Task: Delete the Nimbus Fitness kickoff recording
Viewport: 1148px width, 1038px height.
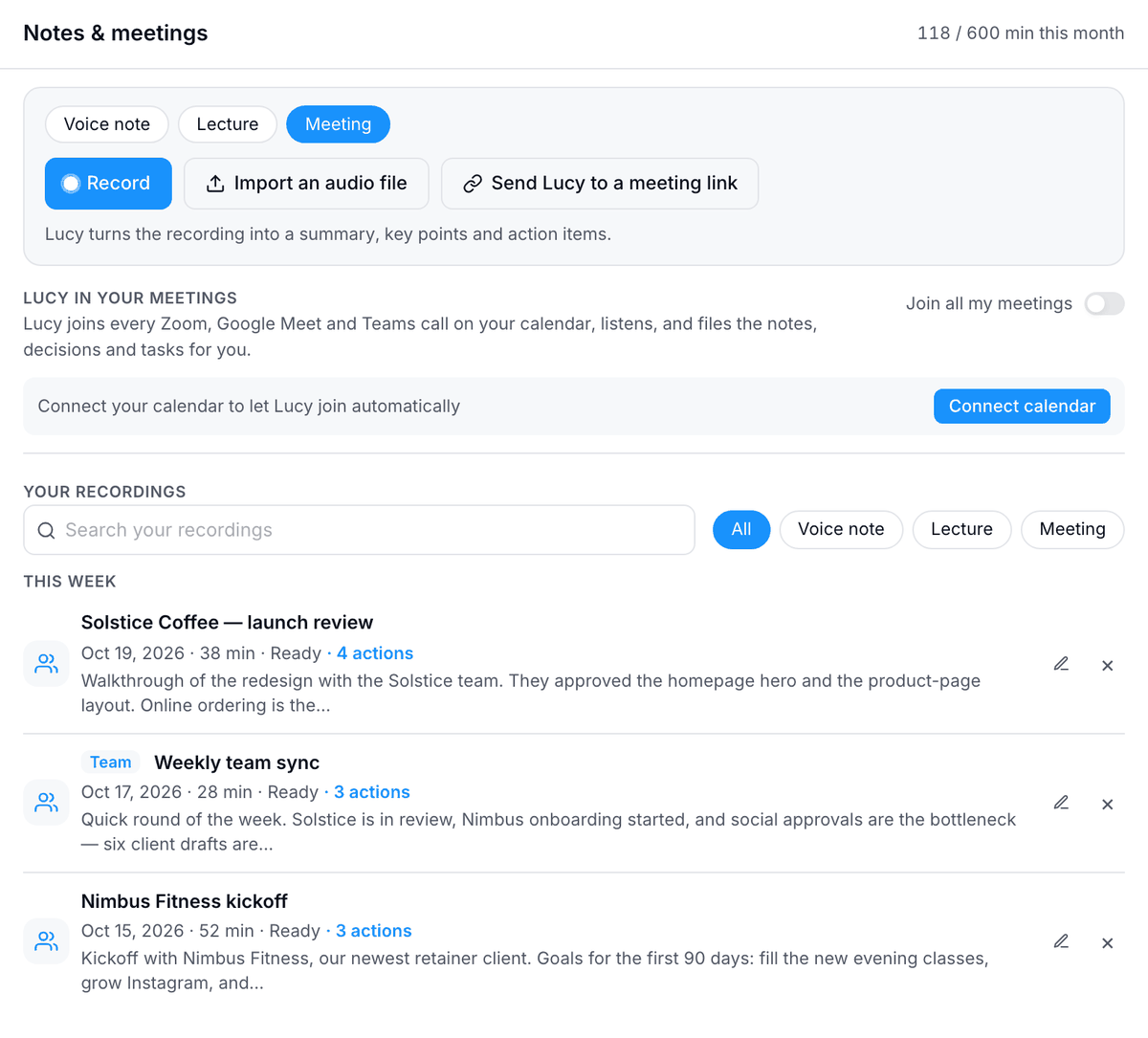Action: 1107,942
